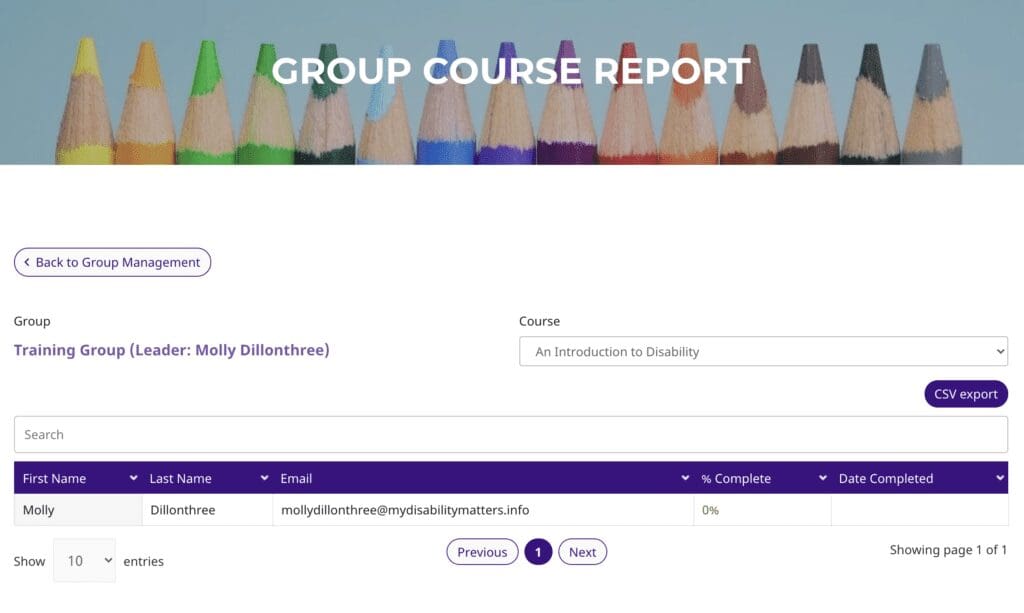1024x613 pixels.
Task: Expand the 'An Introduction to Disability' course dropdown
Action: pyautogui.click(x=763, y=351)
